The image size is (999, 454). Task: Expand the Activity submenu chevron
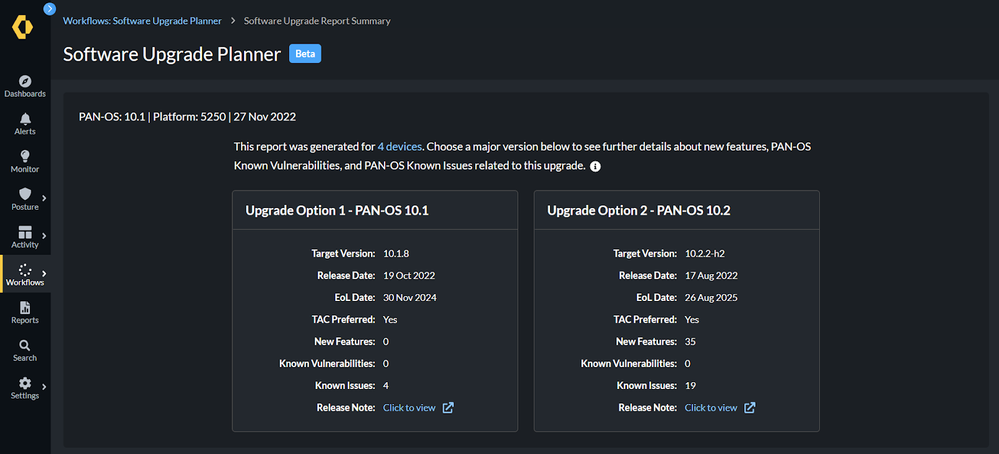point(44,236)
